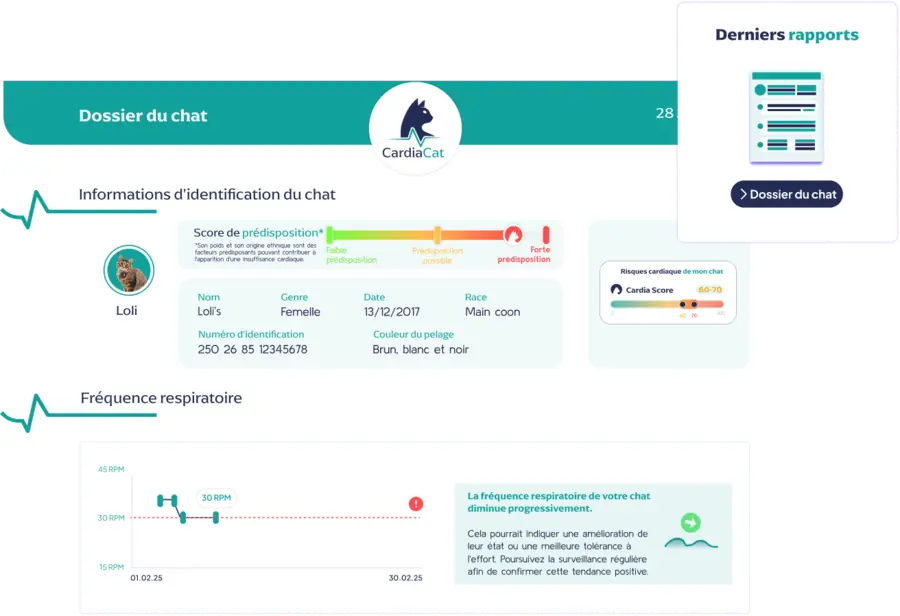Click the Score de prédisposition title
This screenshot has width=900, height=616.
click(258, 233)
